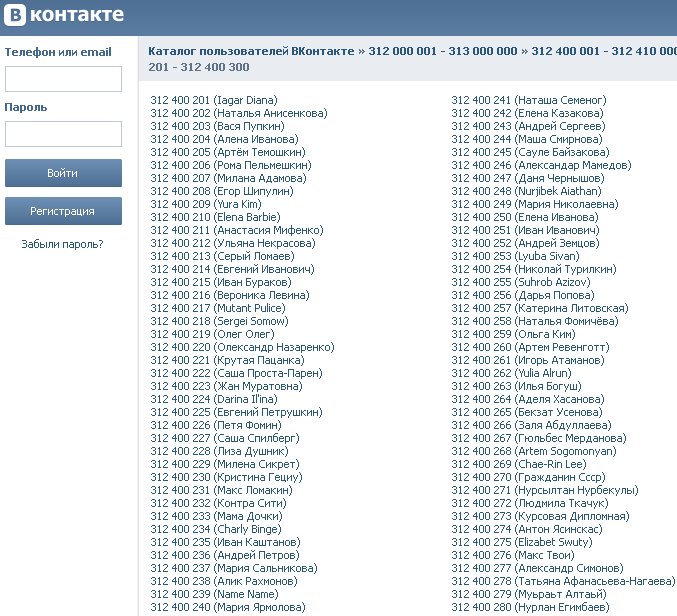677x616 pixels.
Task: Open user 312 400 220 Олександр Назаренко
Action: pos(242,347)
